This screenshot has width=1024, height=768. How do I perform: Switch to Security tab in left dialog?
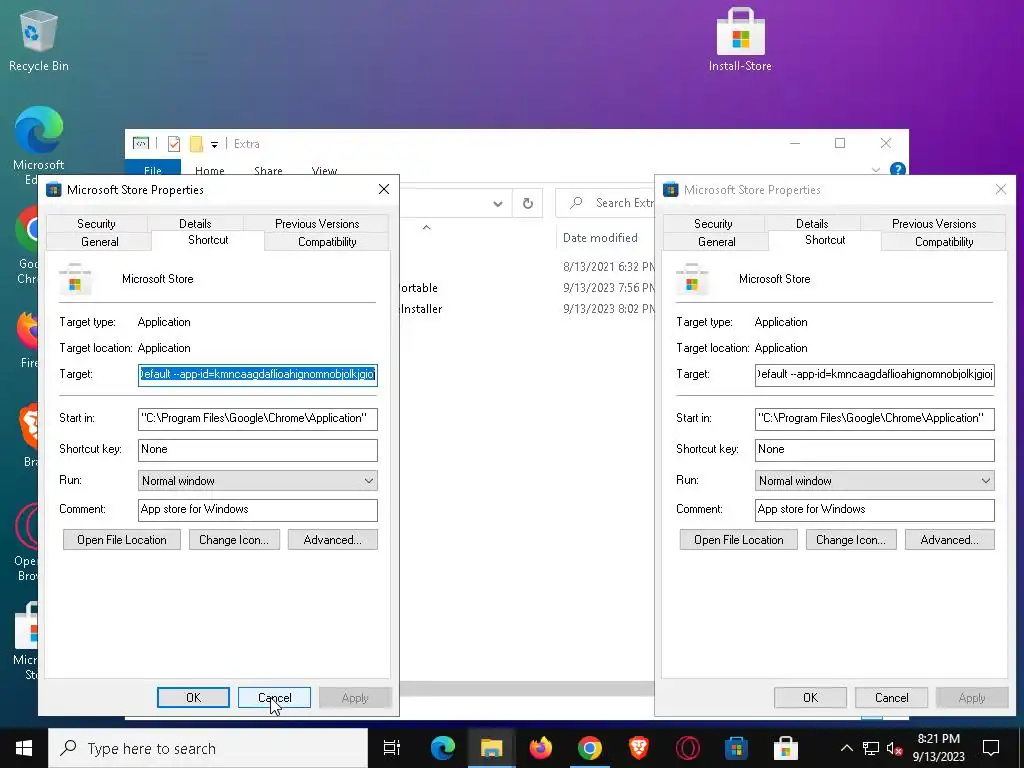pyautogui.click(x=96, y=223)
